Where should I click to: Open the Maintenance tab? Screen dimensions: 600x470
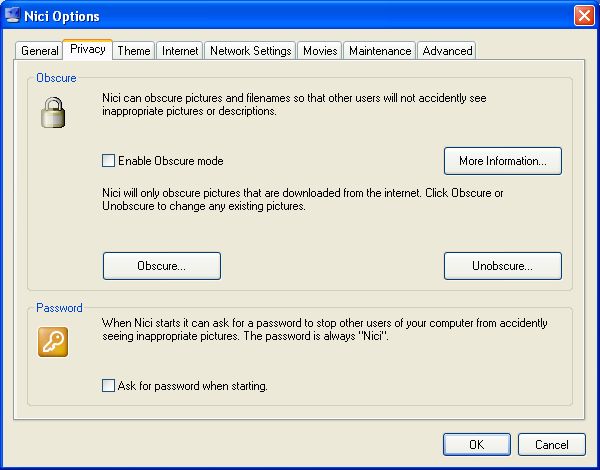click(380, 51)
